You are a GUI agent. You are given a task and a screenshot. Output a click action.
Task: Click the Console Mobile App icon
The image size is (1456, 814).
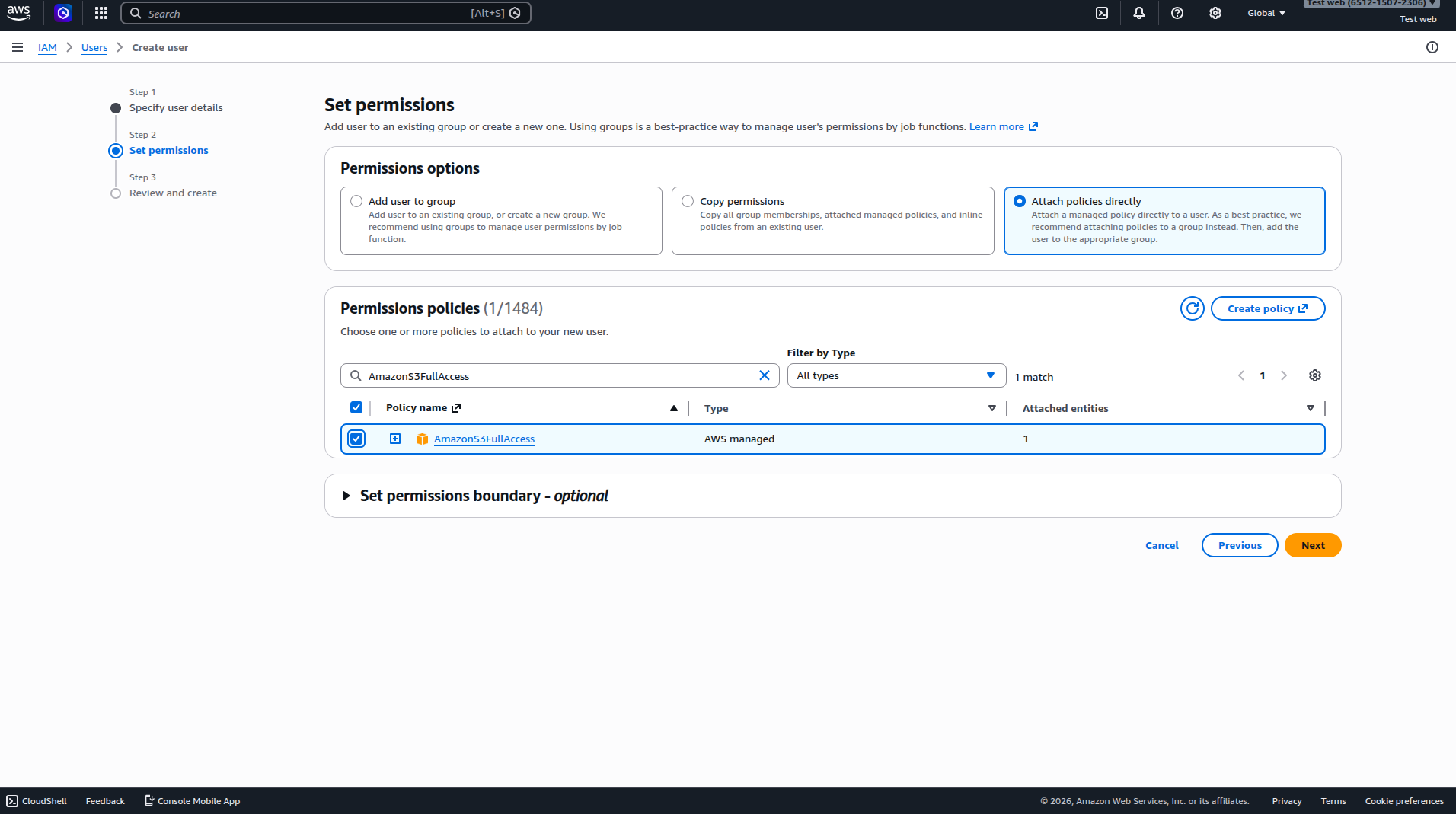click(x=149, y=800)
